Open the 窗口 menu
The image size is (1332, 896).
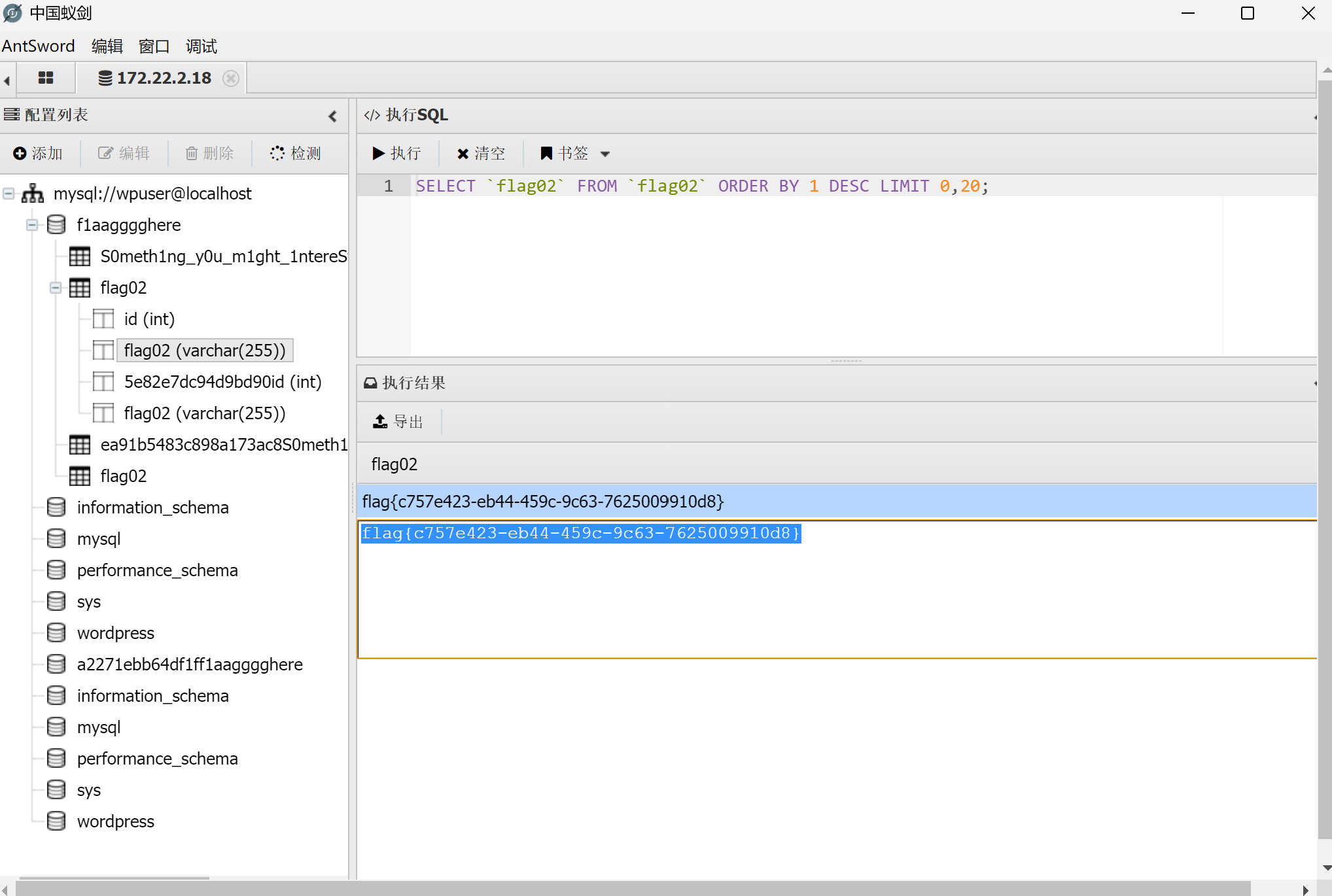[154, 46]
